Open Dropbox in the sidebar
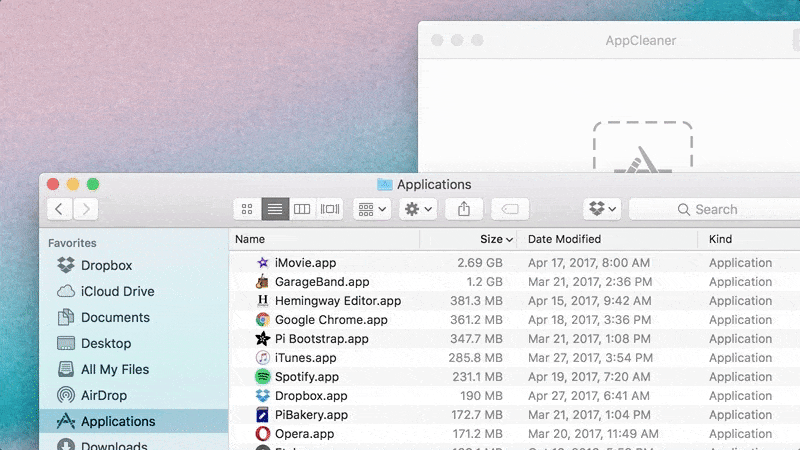Viewport: 800px width, 450px height. point(106,265)
